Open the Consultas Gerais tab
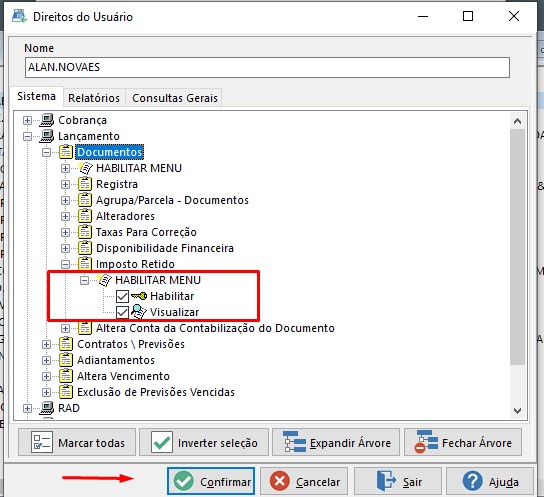The image size is (544, 497). (x=175, y=98)
